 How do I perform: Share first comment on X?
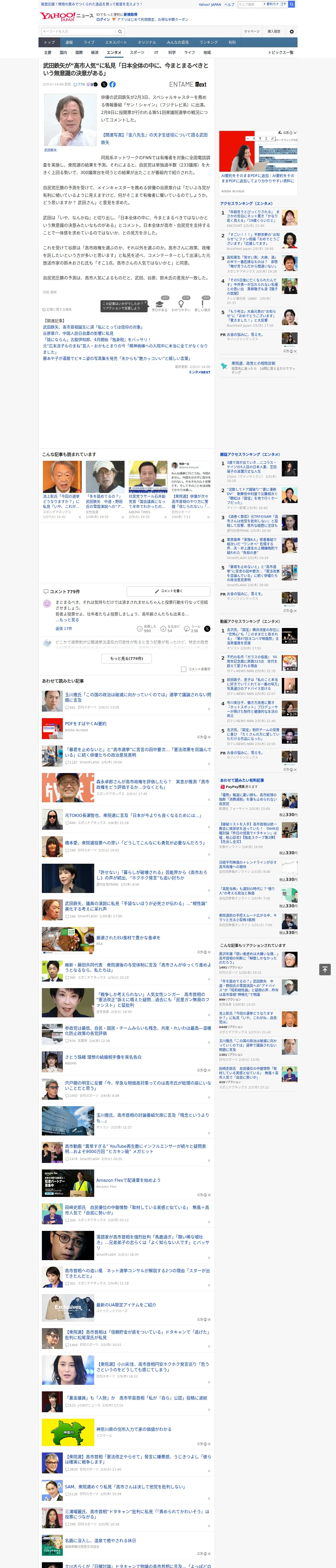(207, 629)
